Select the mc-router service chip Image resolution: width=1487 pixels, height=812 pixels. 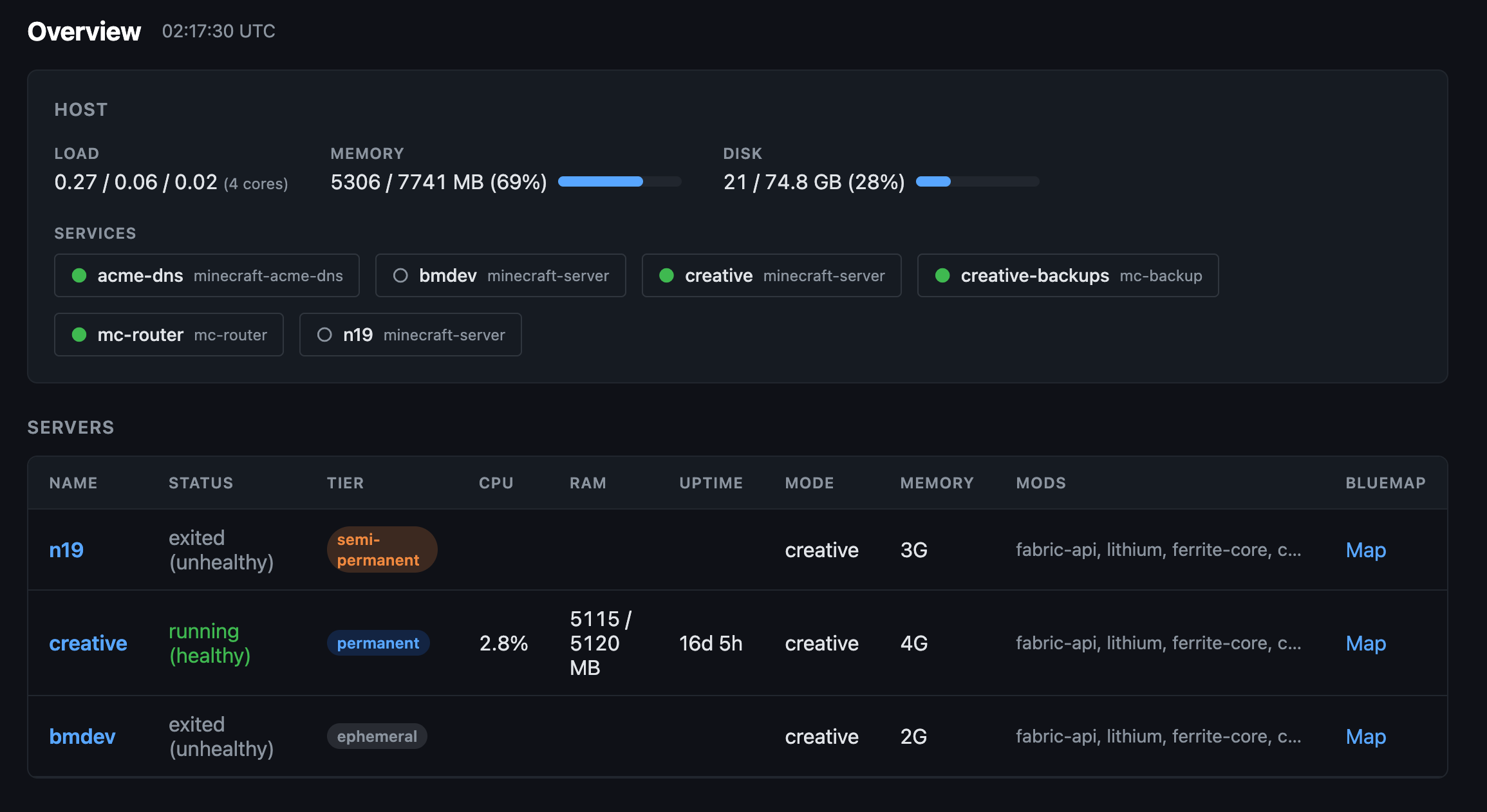pyautogui.click(x=169, y=335)
